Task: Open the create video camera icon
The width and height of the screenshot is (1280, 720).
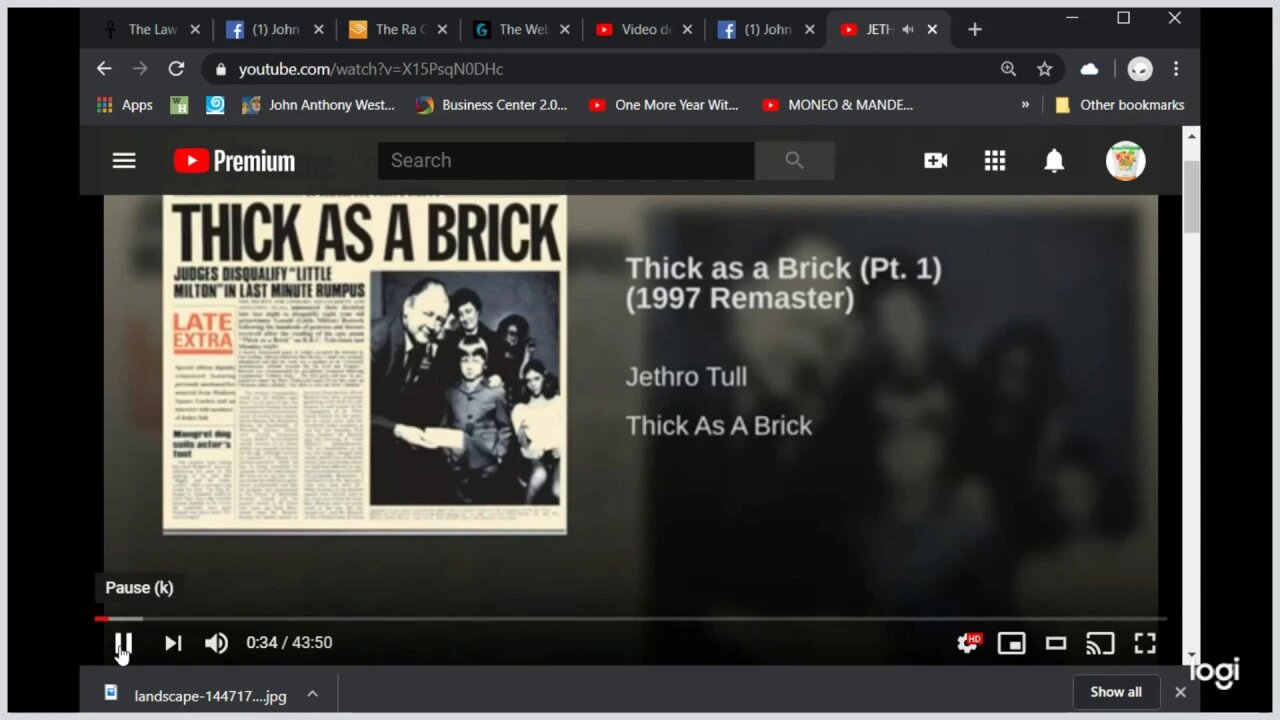Action: pos(936,161)
